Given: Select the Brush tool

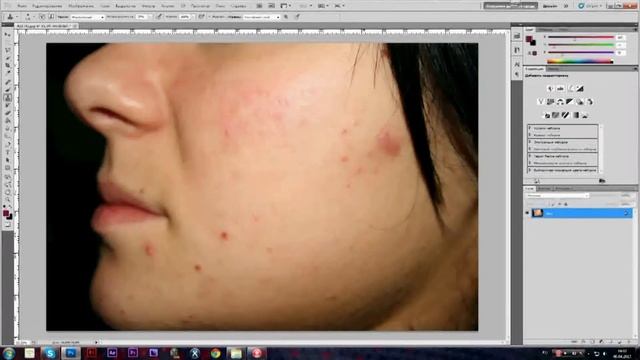Looking at the screenshot, I should coord(7,90).
